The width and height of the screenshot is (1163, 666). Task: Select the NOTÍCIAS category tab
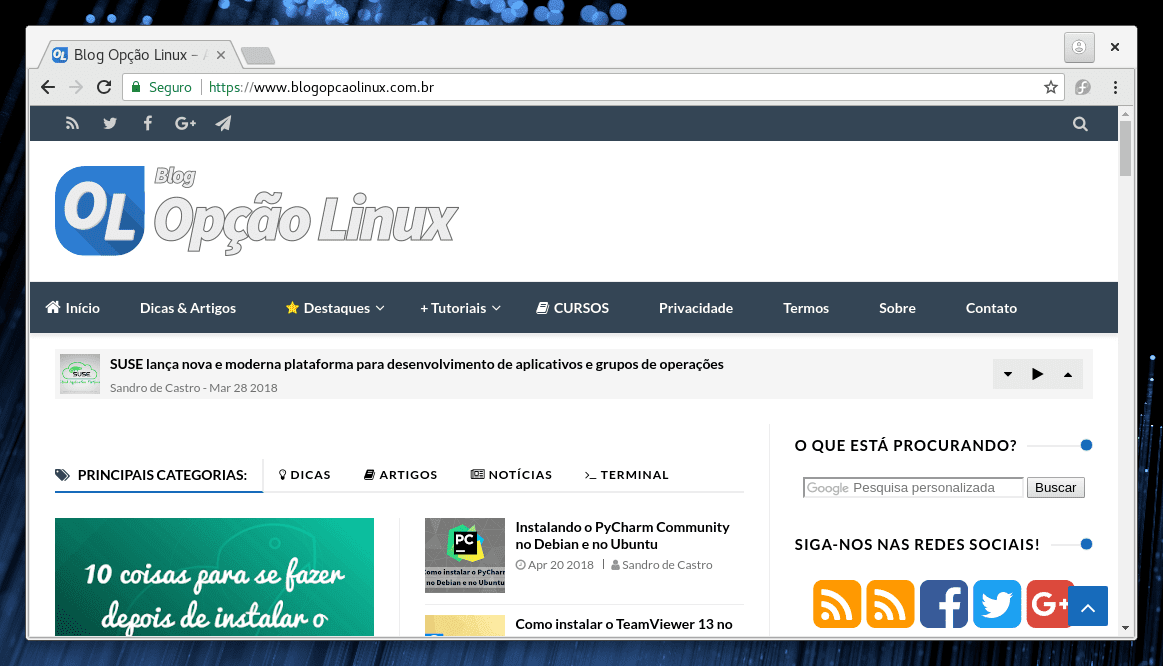(511, 475)
